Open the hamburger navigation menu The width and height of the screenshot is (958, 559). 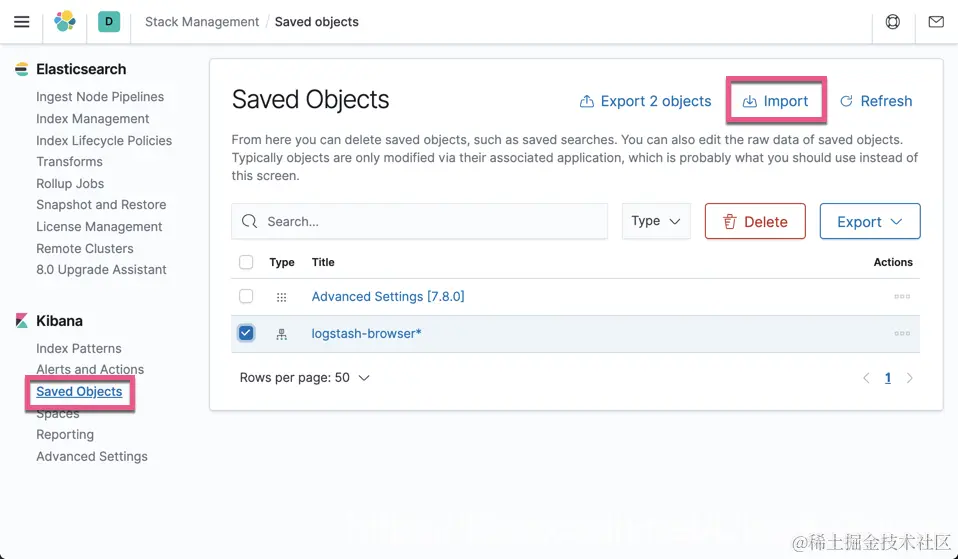click(x=21, y=22)
